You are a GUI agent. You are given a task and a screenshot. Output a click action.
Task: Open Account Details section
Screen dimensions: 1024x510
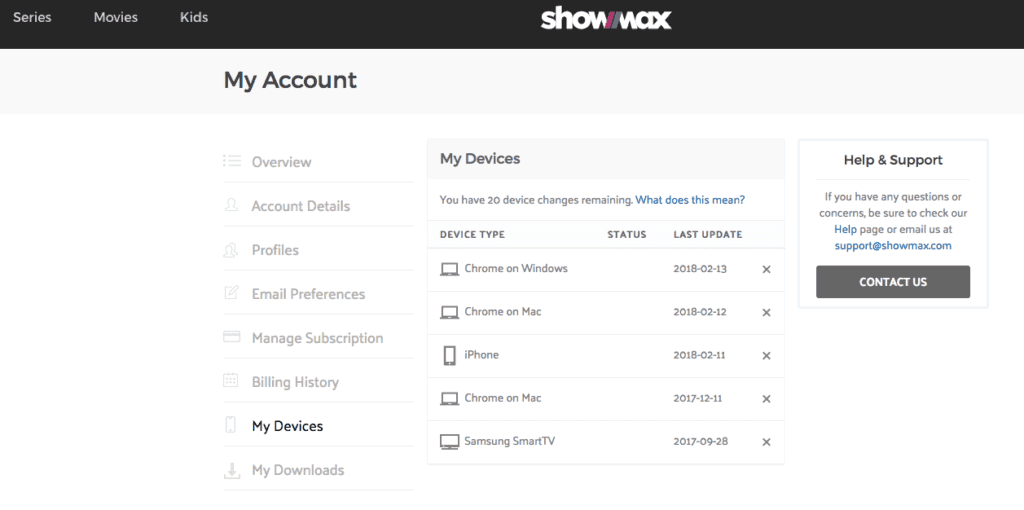[301, 206]
